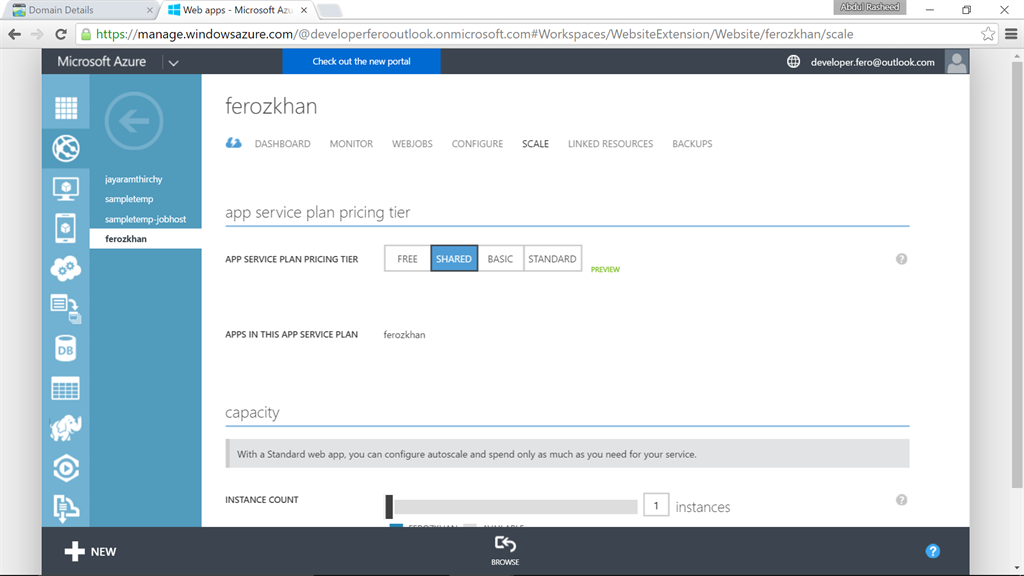The height and width of the screenshot is (576, 1024).
Task: Go back in browser history
Action: click(x=14, y=34)
